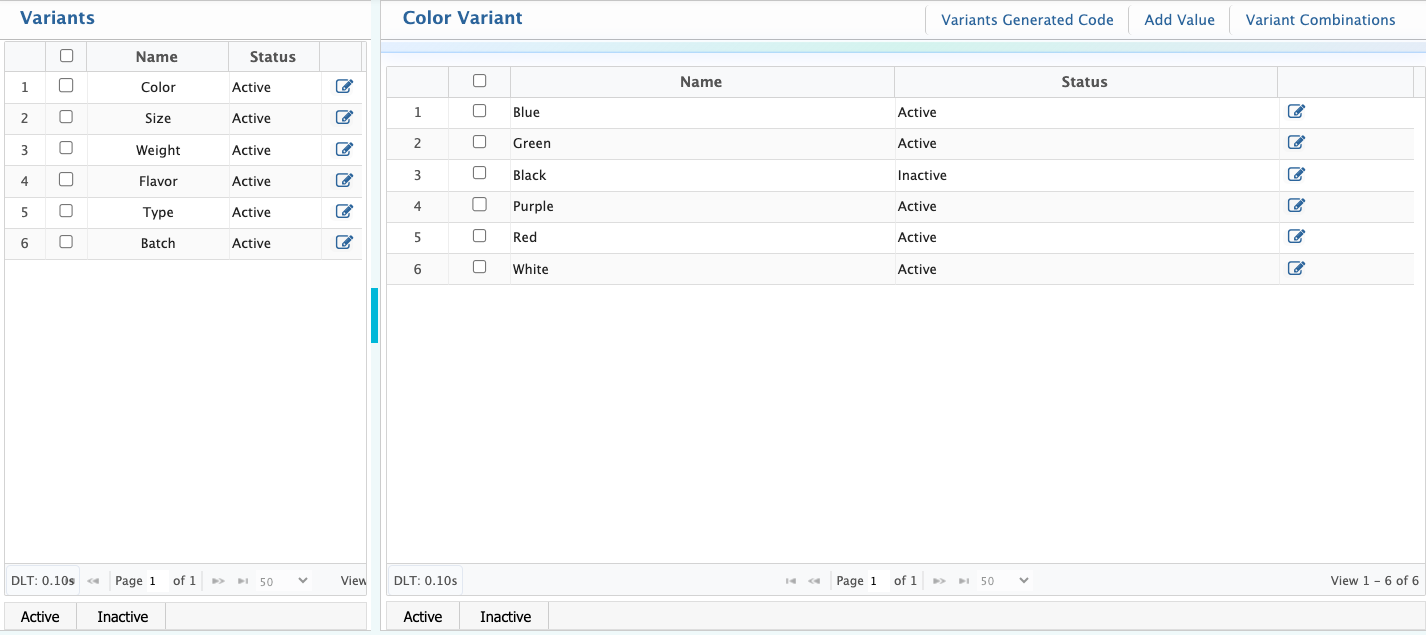Click page number field in Color Variant pager
The image size is (1426, 635).
[878, 581]
